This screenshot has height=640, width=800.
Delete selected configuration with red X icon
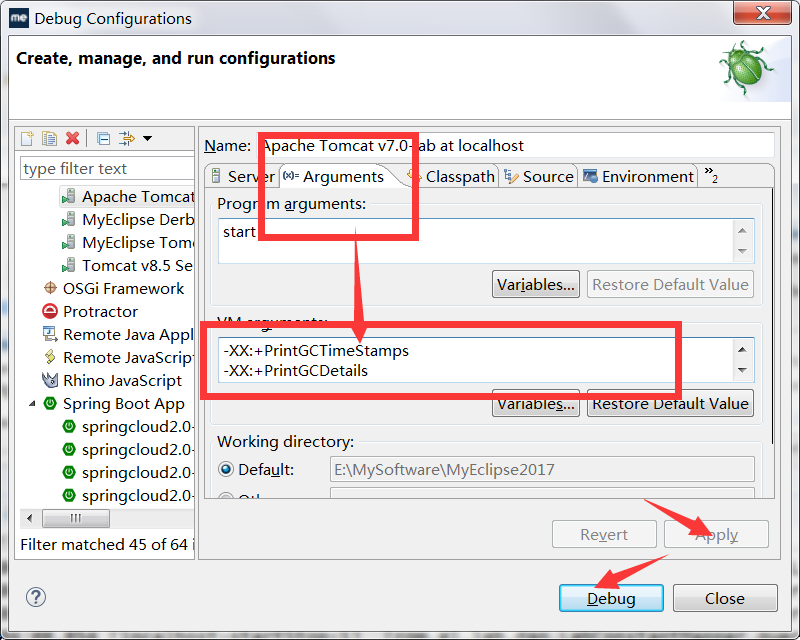tap(72, 138)
